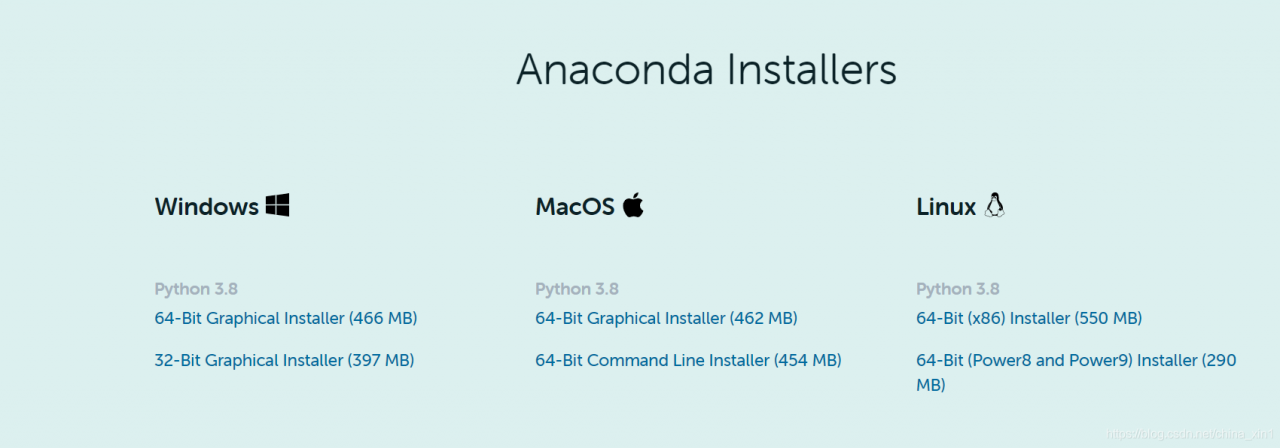1280x448 pixels.
Task: Open the MacOS 64-Bit Command Line Installer link
Action: click(x=689, y=360)
